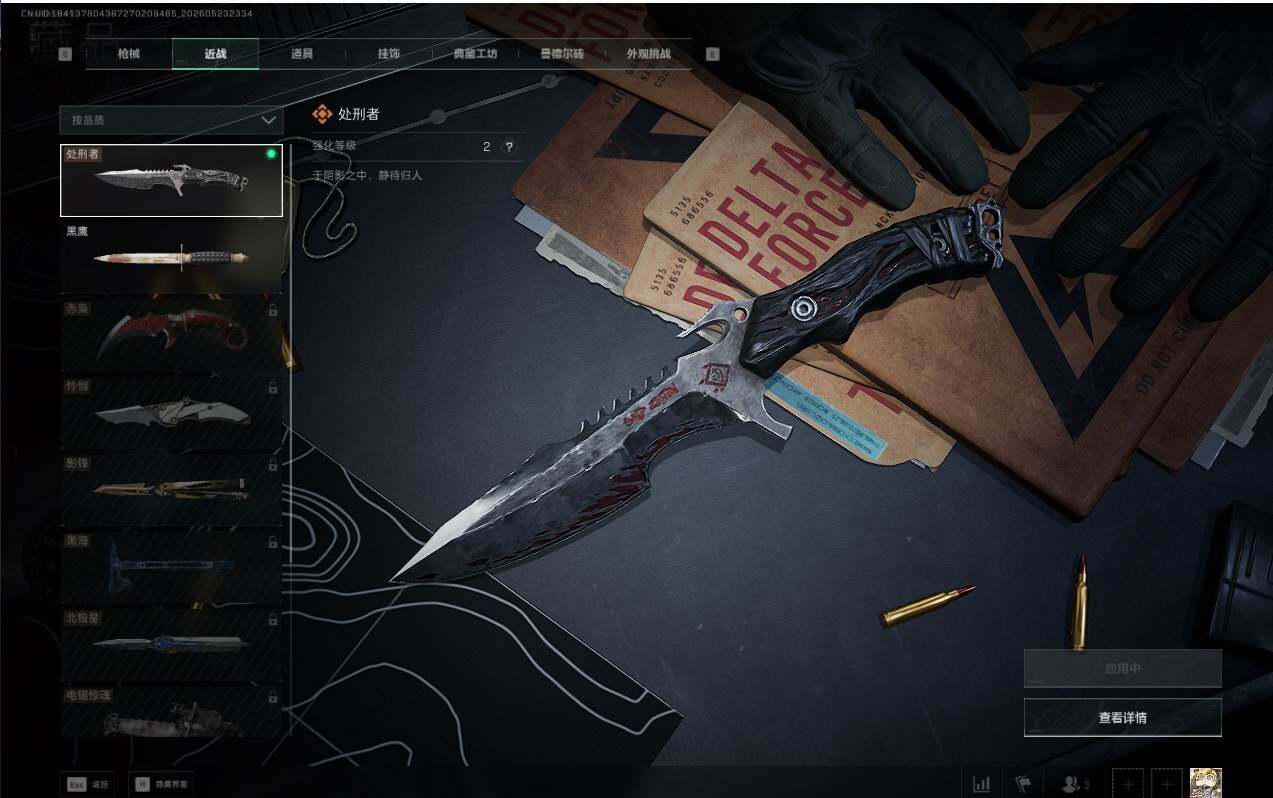Open the 按品质 sort dropdown
1273x798 pixels.
(171, 120)
